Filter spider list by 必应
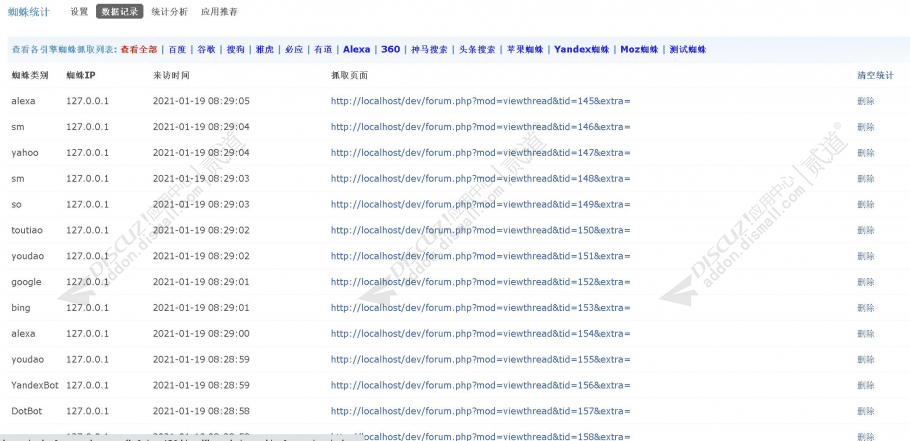This screenshot has width=910, height=441. tap(294, 49)
